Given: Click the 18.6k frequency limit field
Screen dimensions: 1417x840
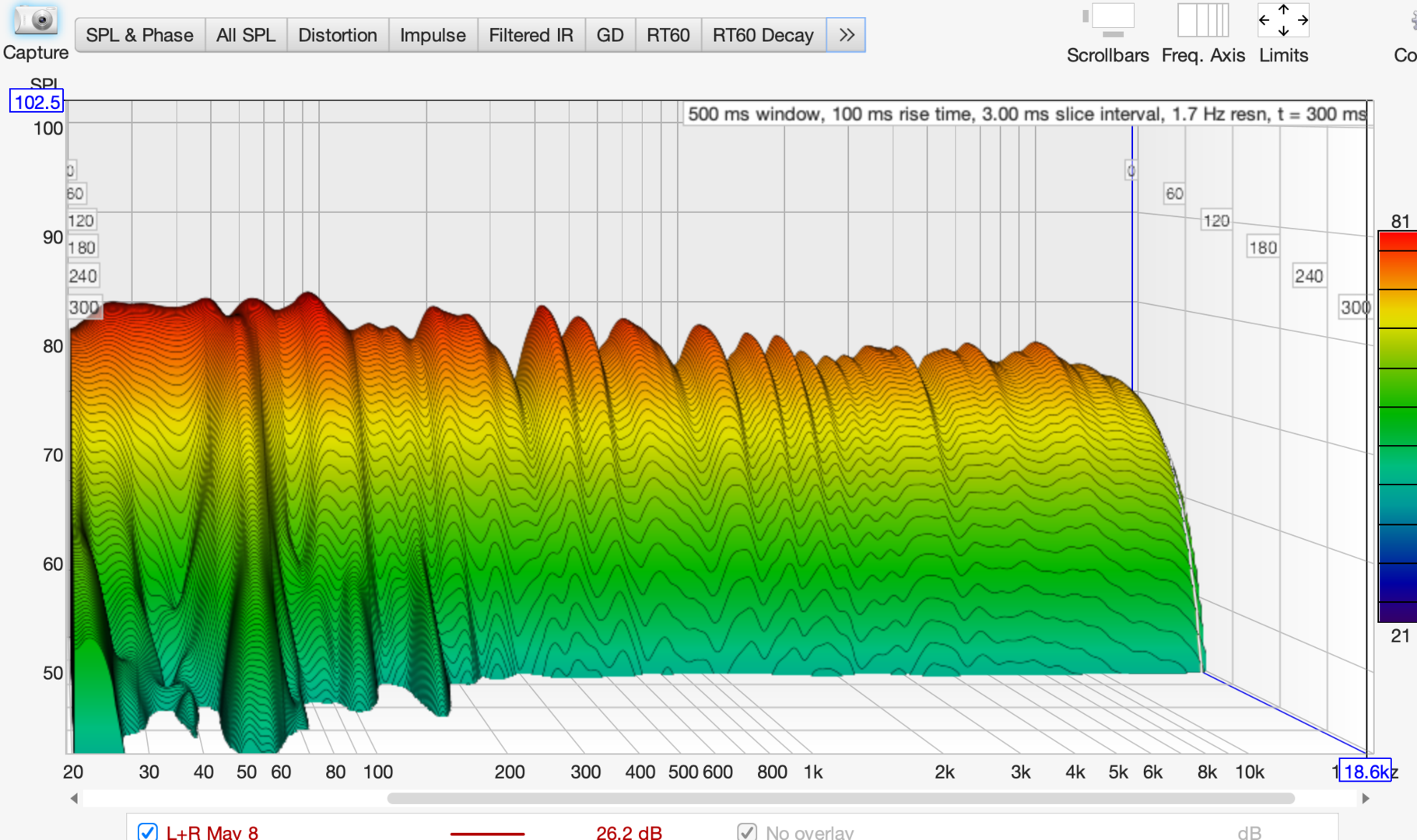Looking at the screenshot, I should (1365, 772).
